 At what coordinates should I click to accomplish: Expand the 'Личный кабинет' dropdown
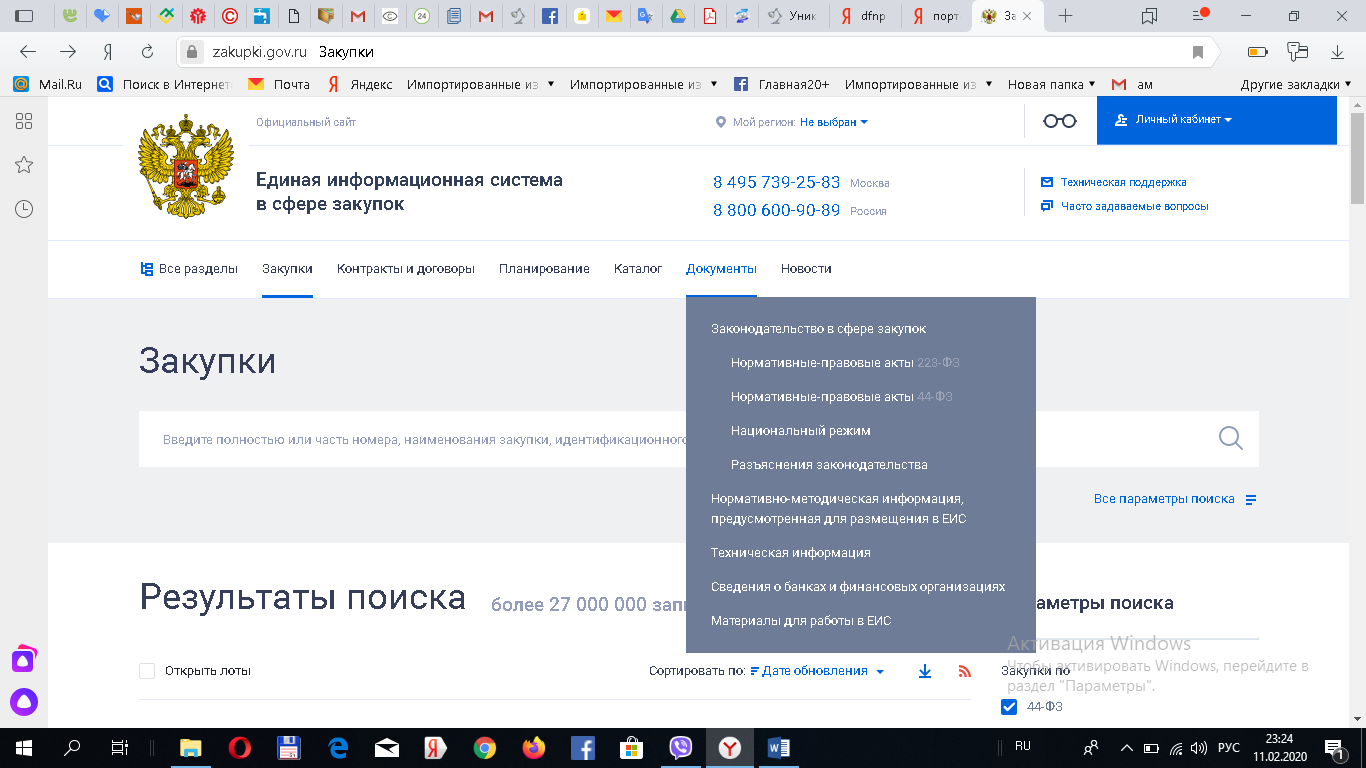(x=1184, y=120)
